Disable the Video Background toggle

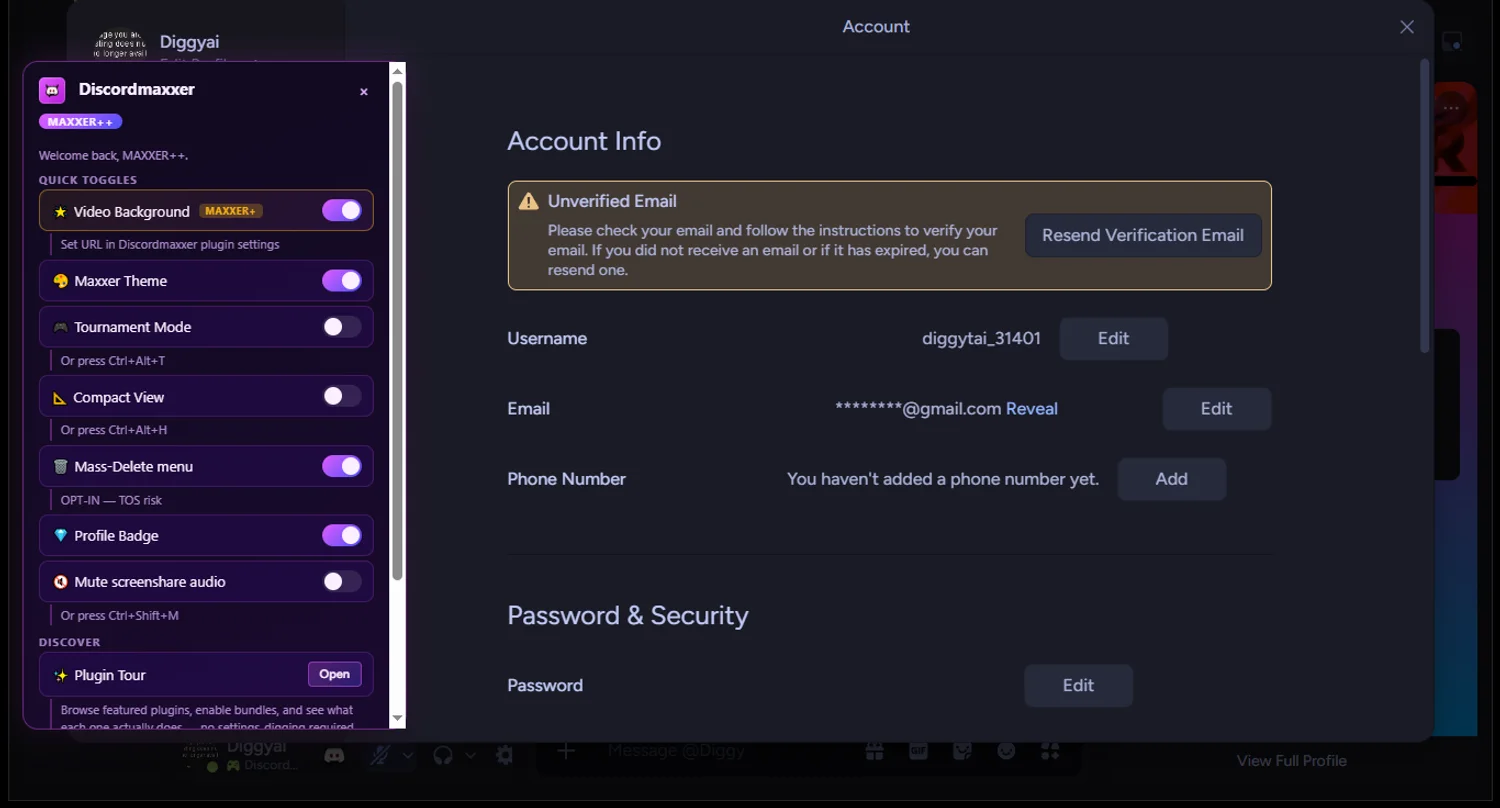pyautogui.click(x=342, y=211)
